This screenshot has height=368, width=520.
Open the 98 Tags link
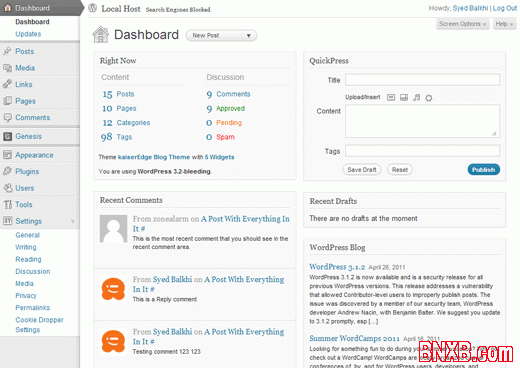(116, 137)
